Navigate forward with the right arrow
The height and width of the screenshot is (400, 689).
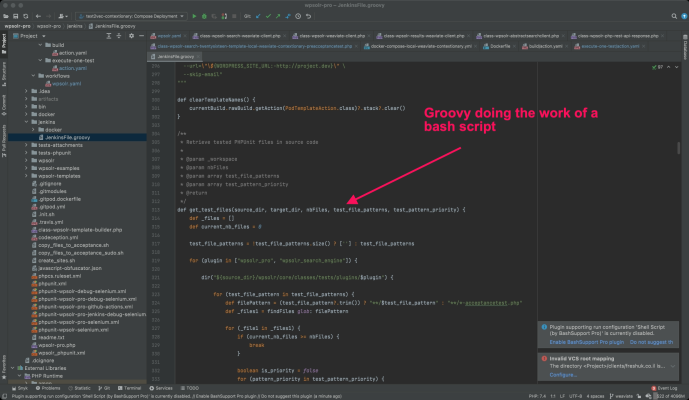click(x=48, y=16)
